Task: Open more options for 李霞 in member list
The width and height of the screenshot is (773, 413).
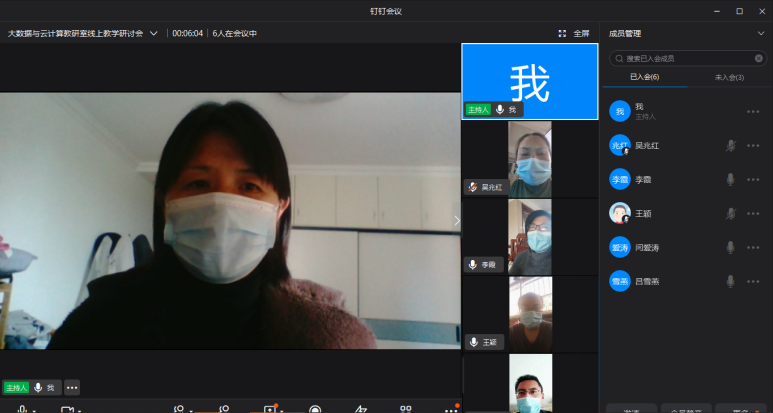Action: pyautogui.click(x=753, y=180)
